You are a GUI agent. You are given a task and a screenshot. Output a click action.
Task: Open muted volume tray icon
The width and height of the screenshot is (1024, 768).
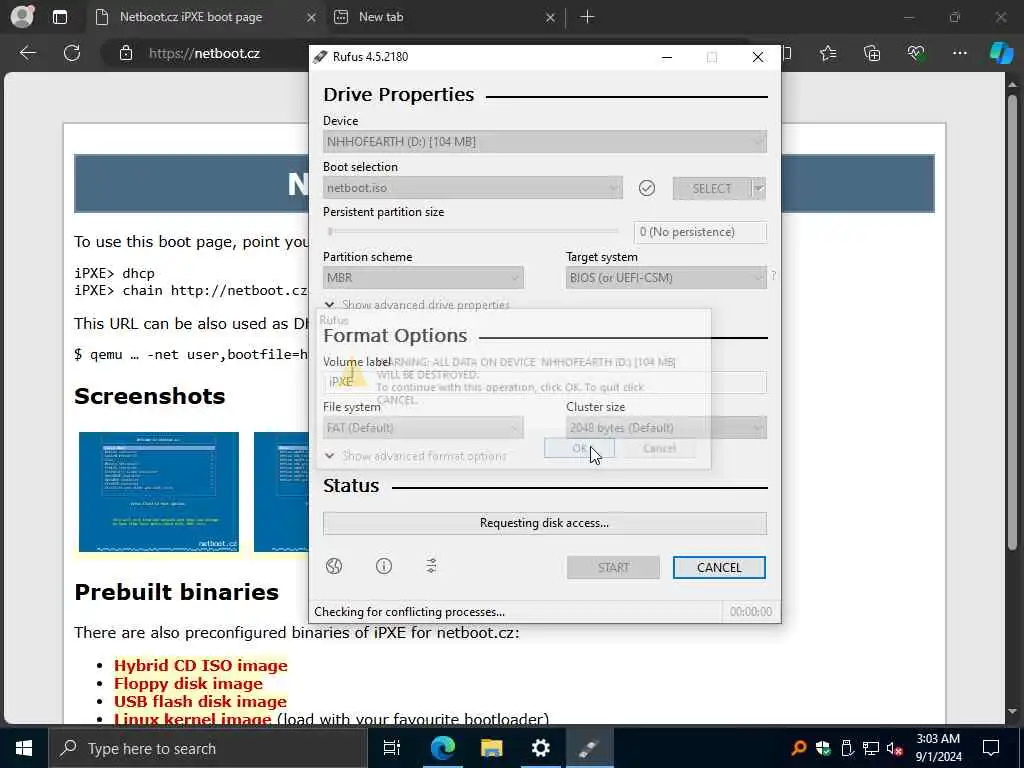click(895, 748)
